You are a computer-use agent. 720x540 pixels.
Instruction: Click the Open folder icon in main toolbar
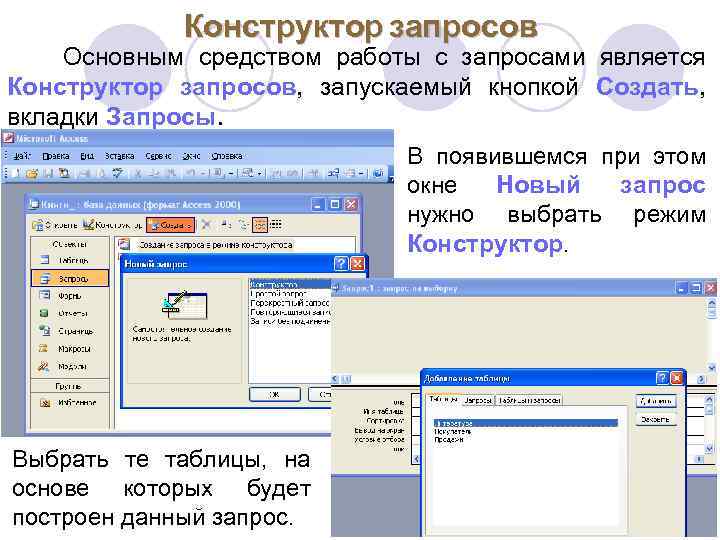pos(32,174)
